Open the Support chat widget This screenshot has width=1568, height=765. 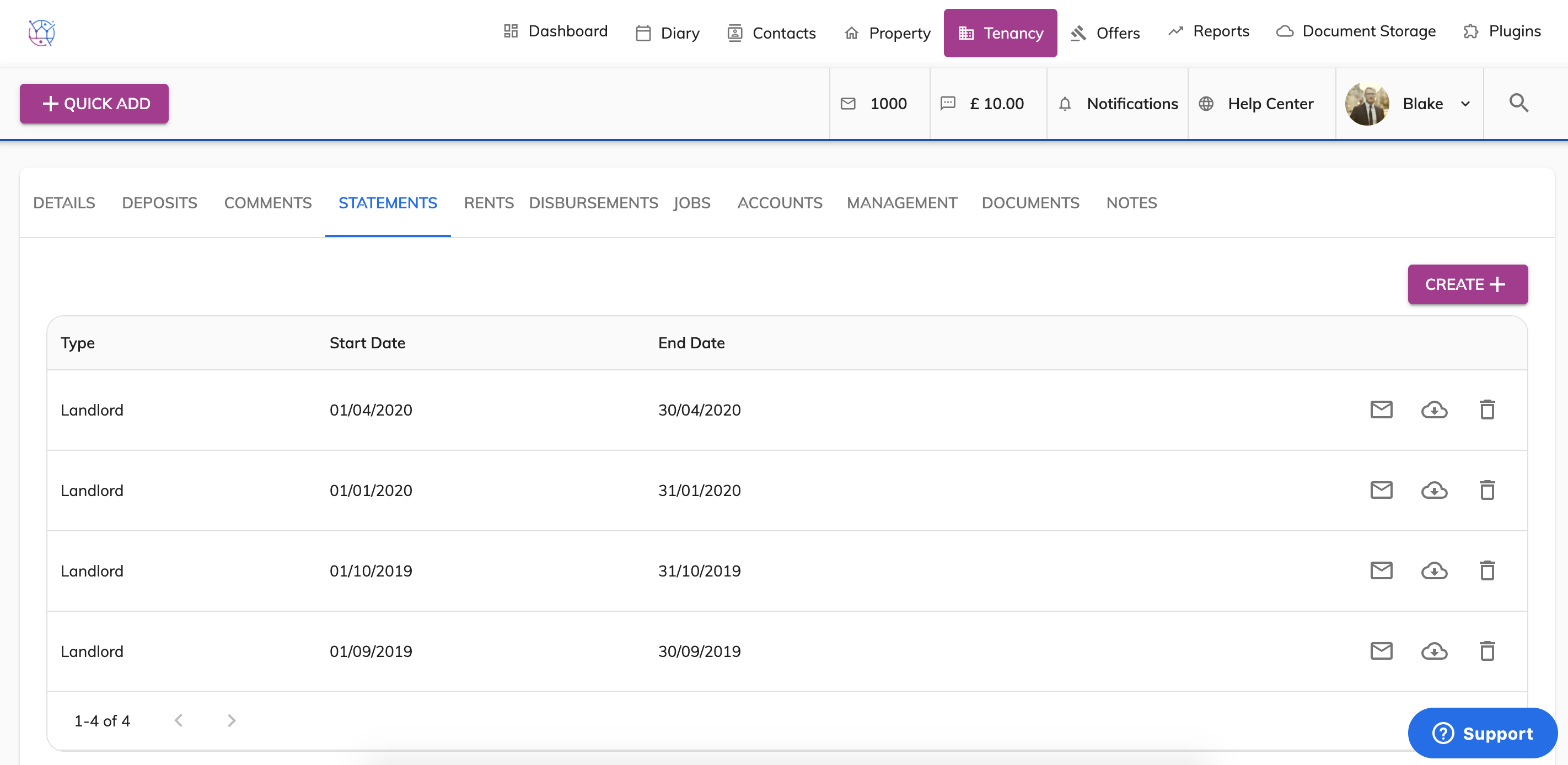1482,732
